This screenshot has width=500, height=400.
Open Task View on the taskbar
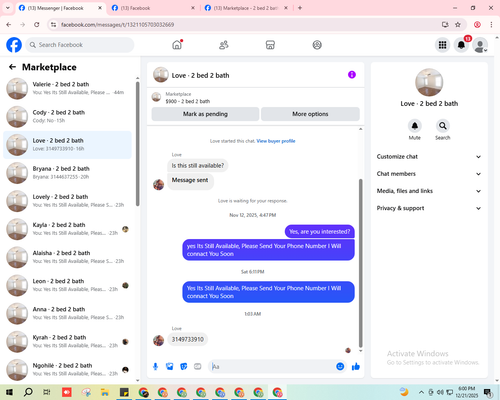pos(47,392)
